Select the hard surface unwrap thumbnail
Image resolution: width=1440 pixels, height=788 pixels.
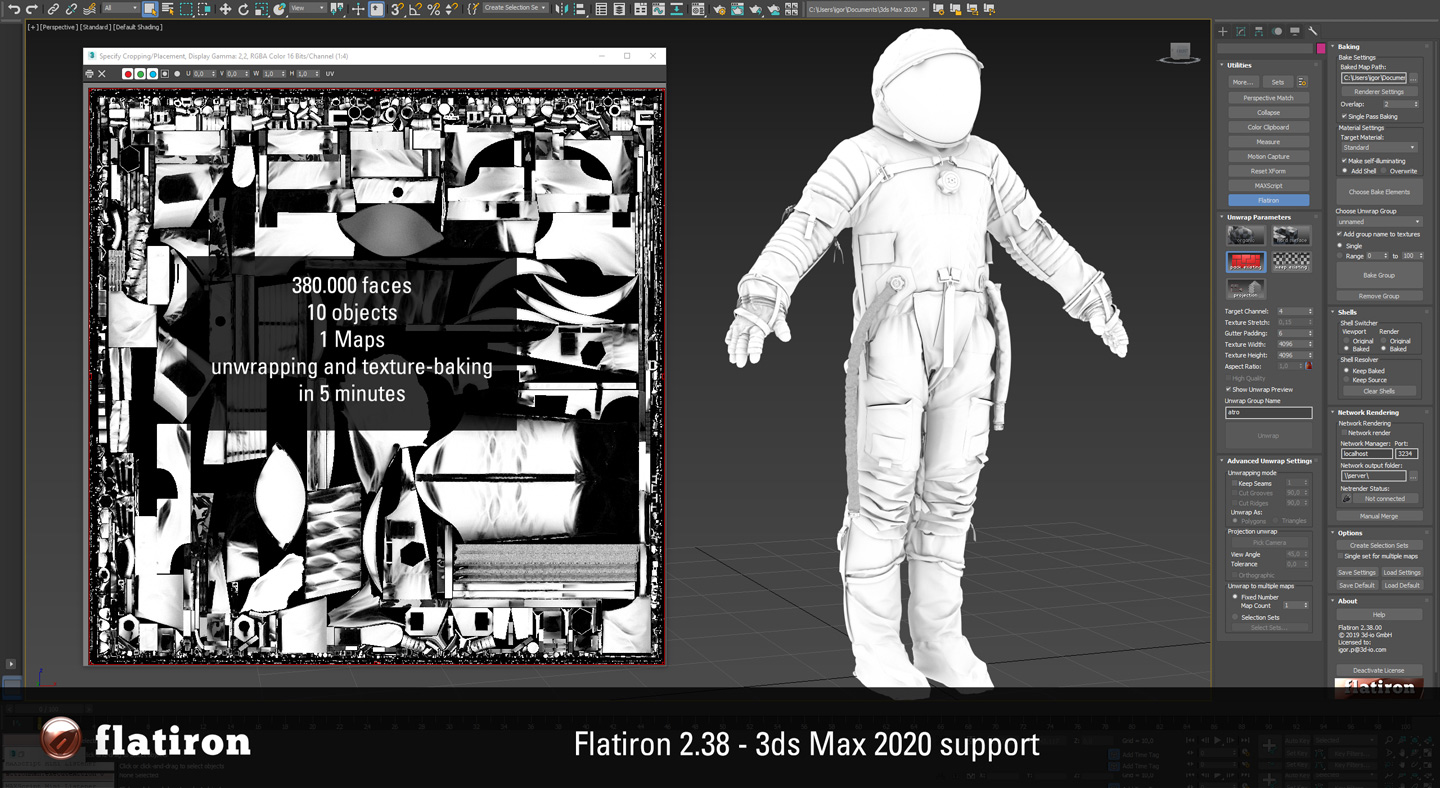(x=1291, y=236)
